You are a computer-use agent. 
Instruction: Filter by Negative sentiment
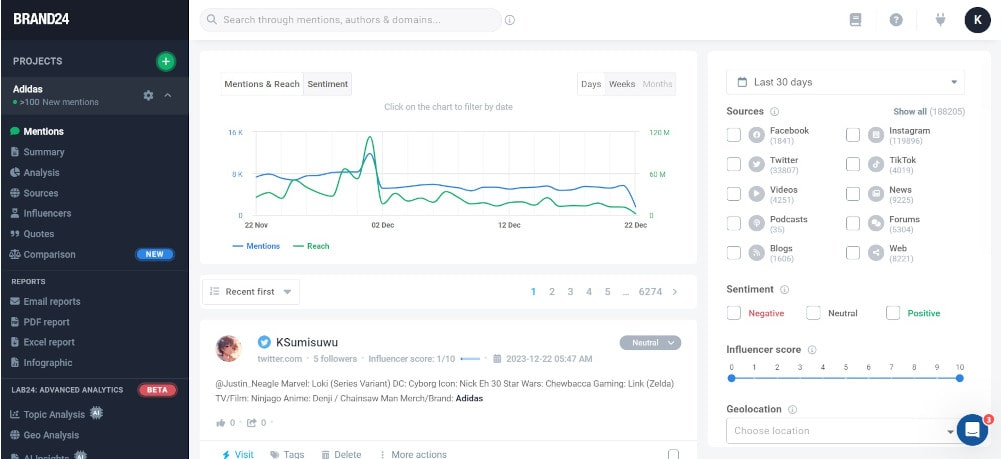[x=734, y=313]
